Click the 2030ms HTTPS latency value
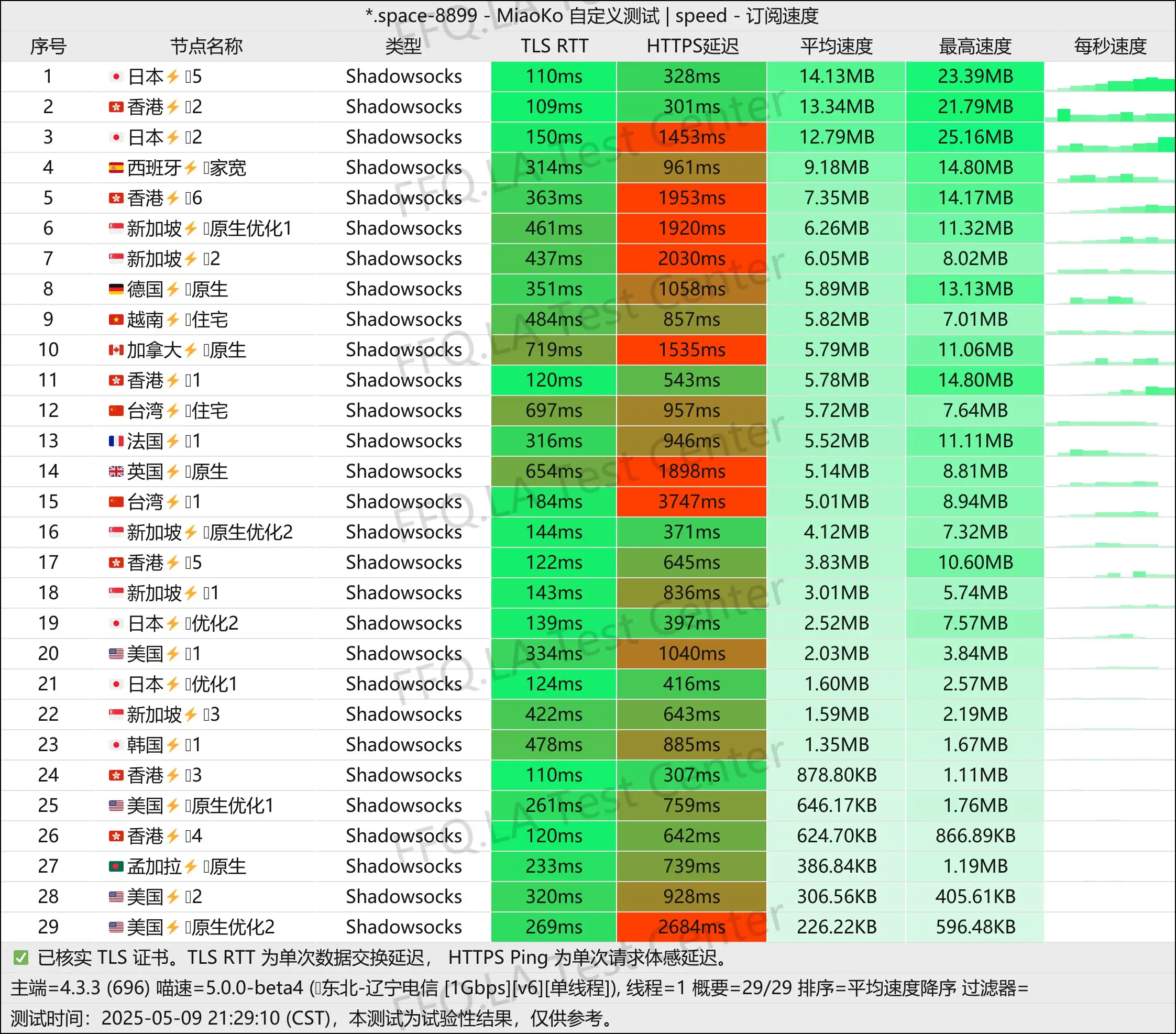1176x1034 pixels. click(691, 259)
